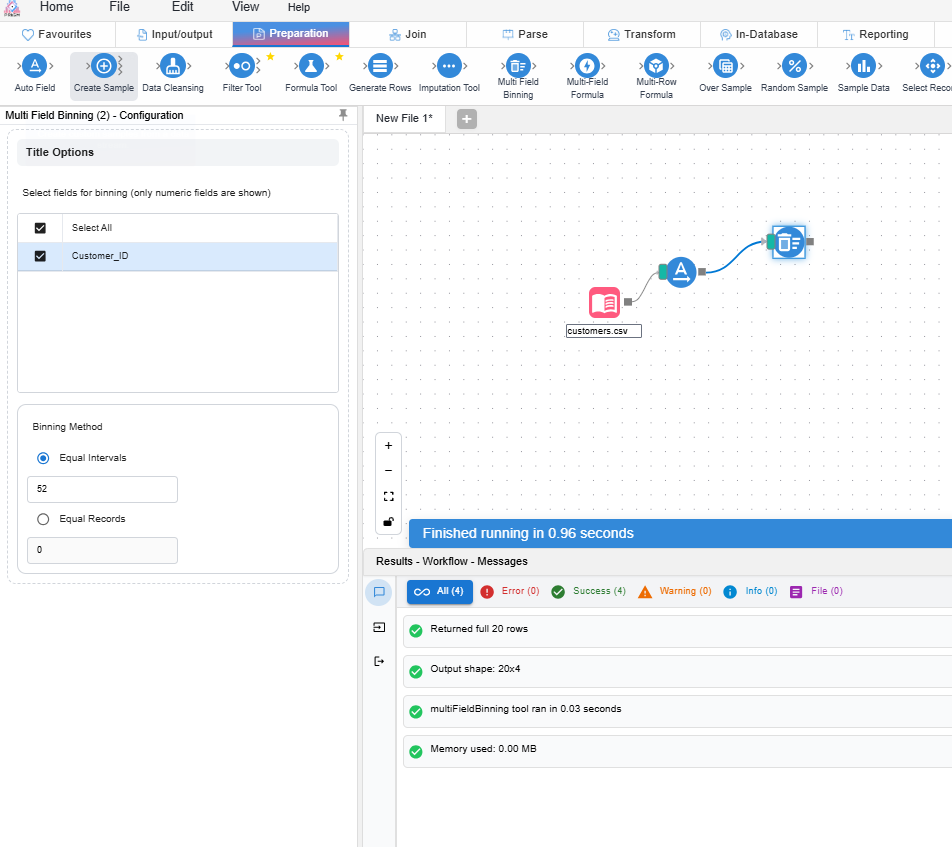Pin the configuration panel with pushpin icon
The image size is (952, 847).
pos(343,115)
